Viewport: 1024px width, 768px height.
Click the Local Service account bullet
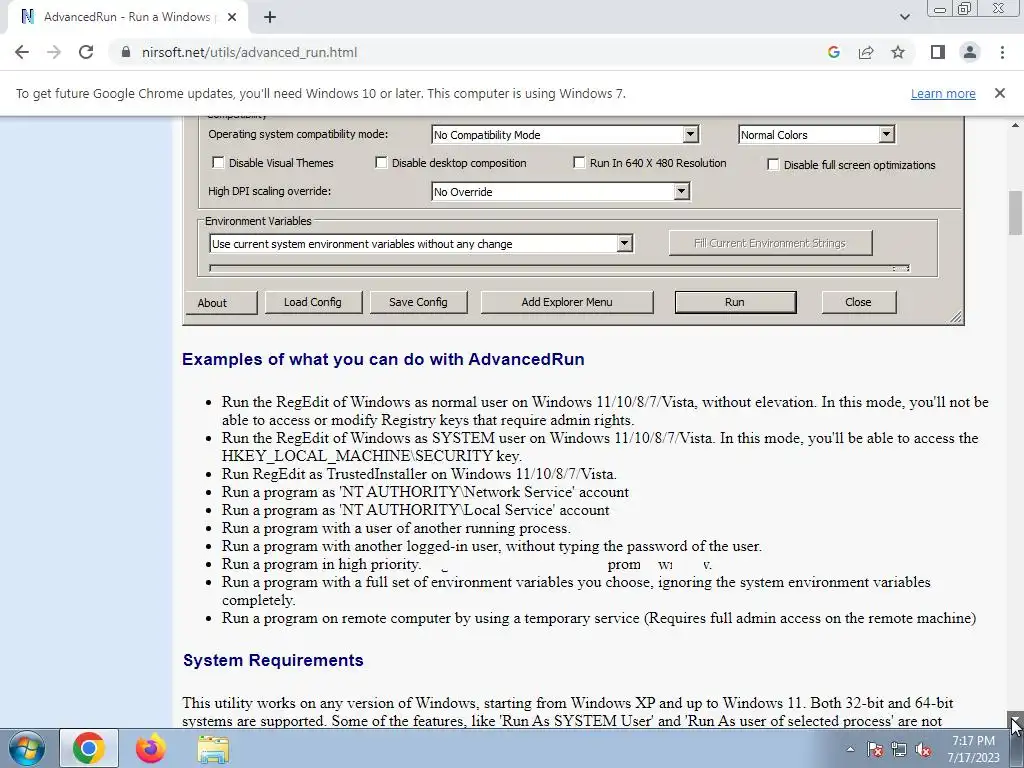[x=415, y=510]
